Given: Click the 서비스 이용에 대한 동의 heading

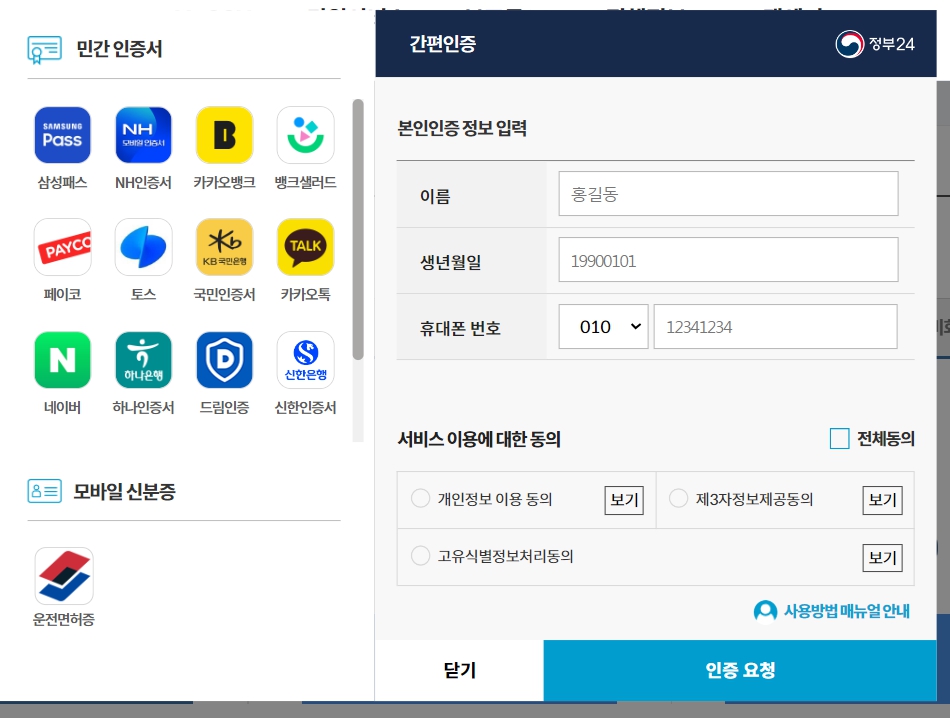Looking at the screenshot, I should pyautogui.click(x=479, y=439).
